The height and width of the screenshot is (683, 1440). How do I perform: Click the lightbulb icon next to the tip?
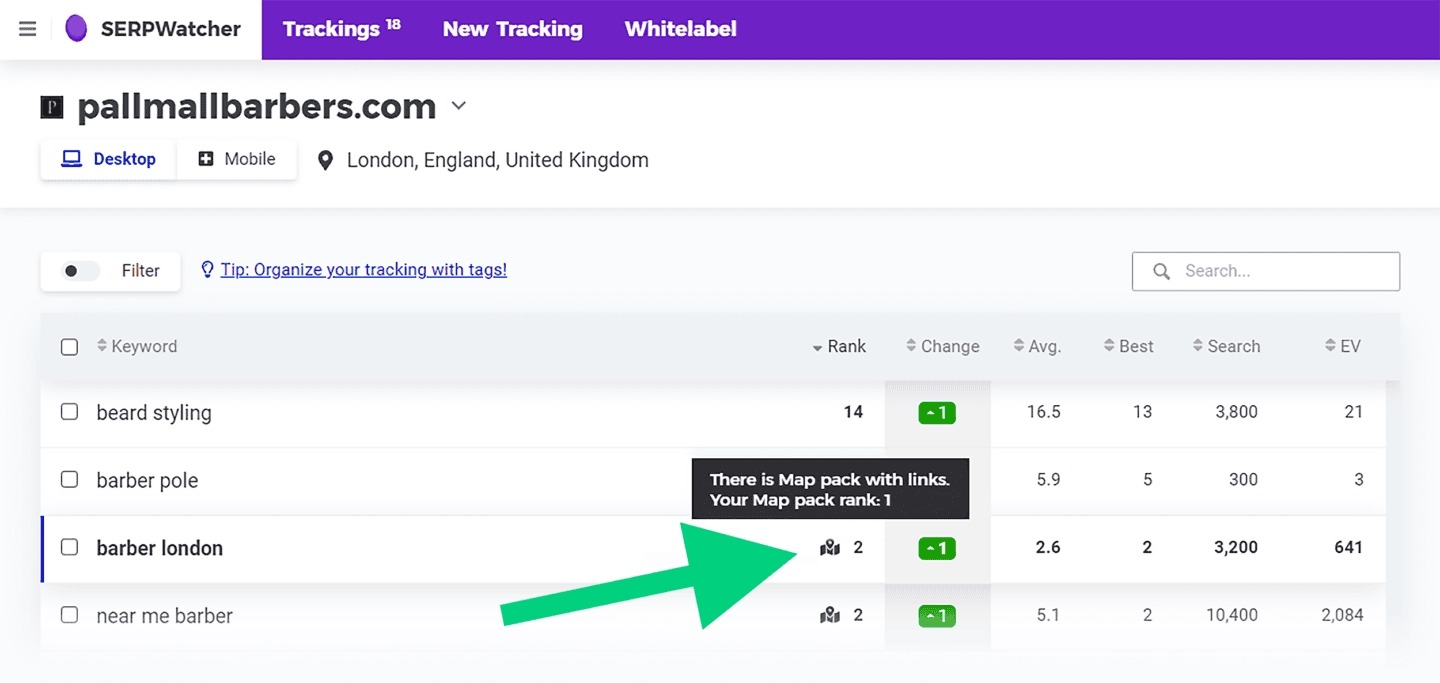coord(206,269)
